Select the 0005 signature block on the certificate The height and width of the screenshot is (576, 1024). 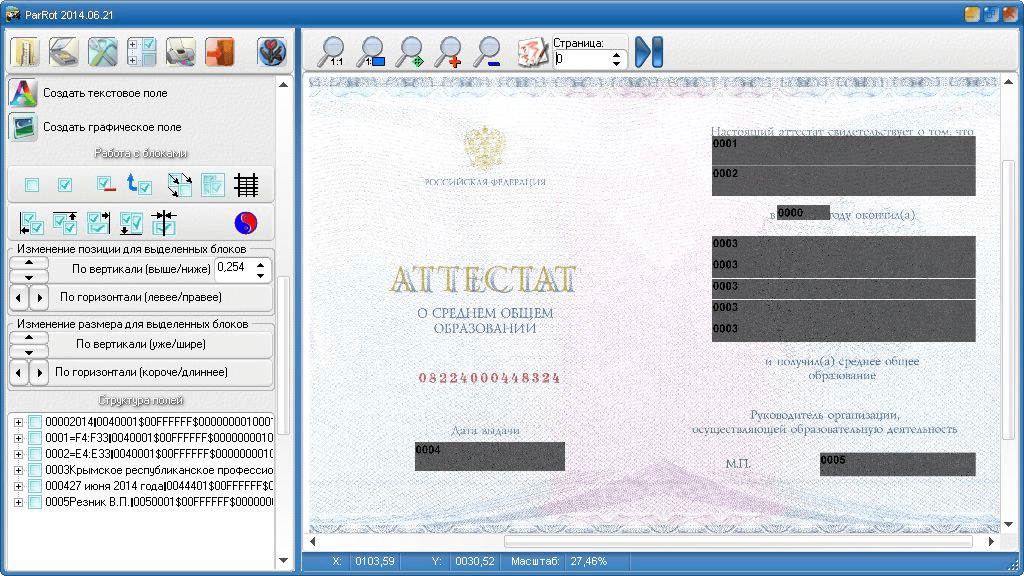[897, 464]
